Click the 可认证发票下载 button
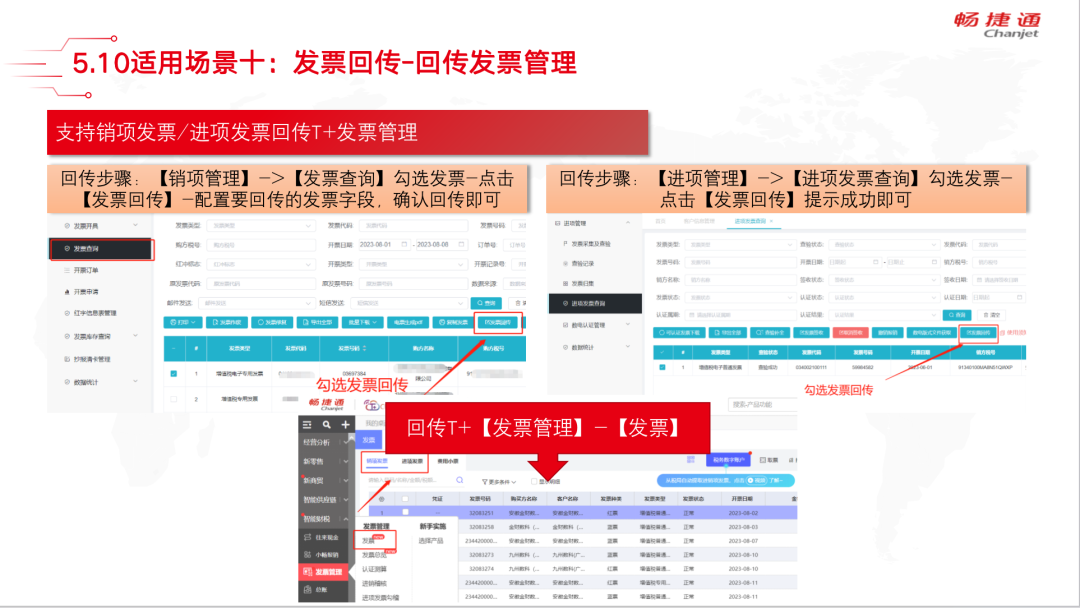1080x608 pixels. point(679,333)
